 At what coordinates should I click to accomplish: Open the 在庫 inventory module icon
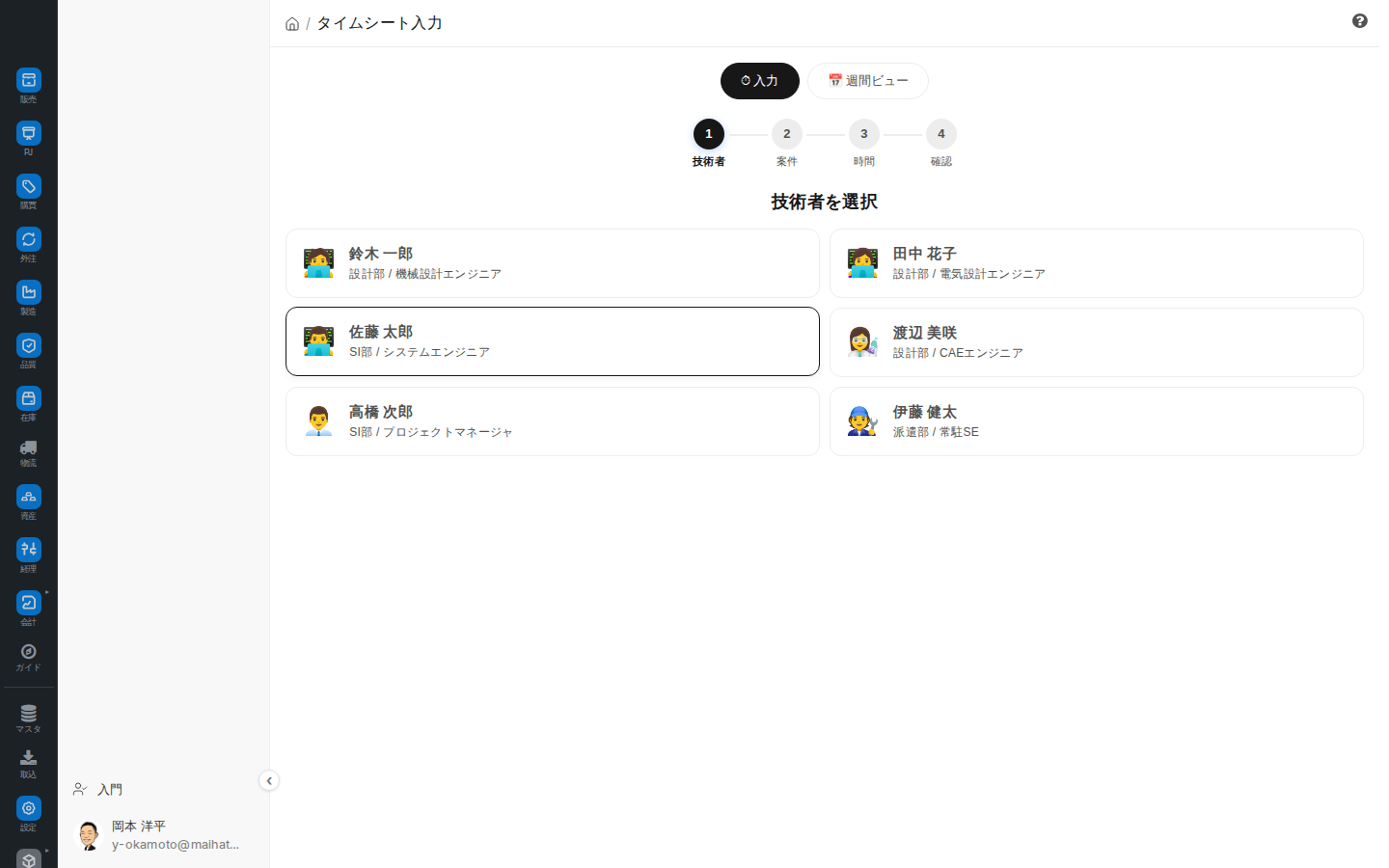point(29,398)
